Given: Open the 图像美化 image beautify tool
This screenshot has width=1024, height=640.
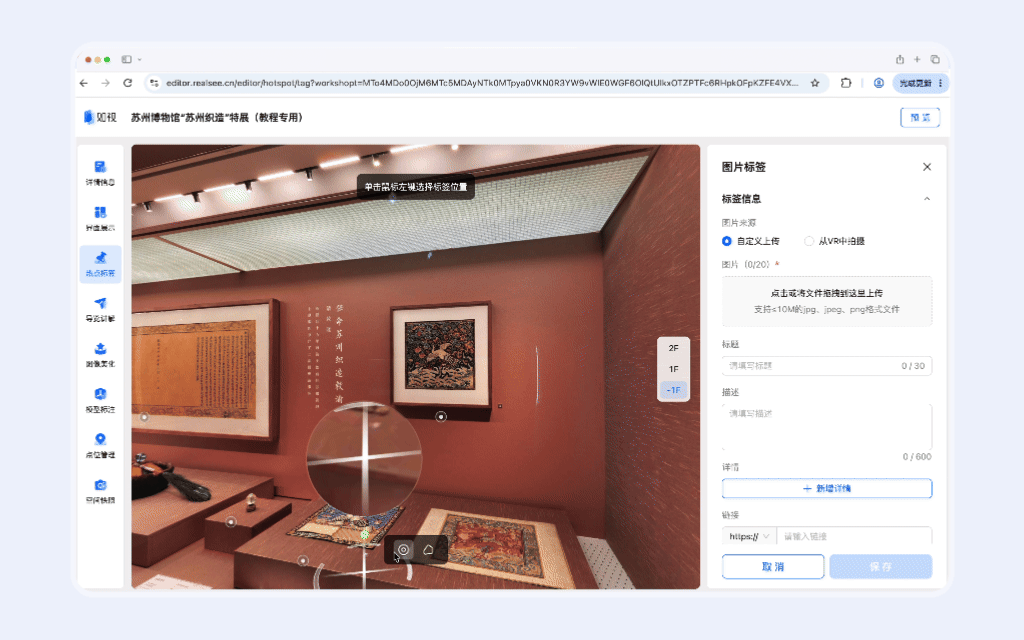Looking at the screenshot, I should tap(100, 355).
